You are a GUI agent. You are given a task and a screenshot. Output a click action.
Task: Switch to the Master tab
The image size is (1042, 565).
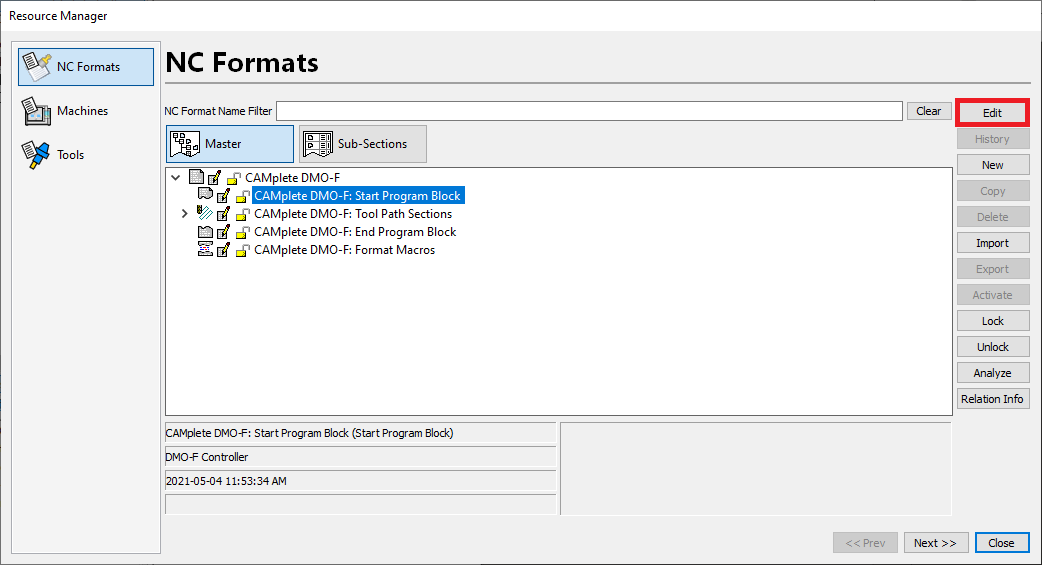click(229, 144)
